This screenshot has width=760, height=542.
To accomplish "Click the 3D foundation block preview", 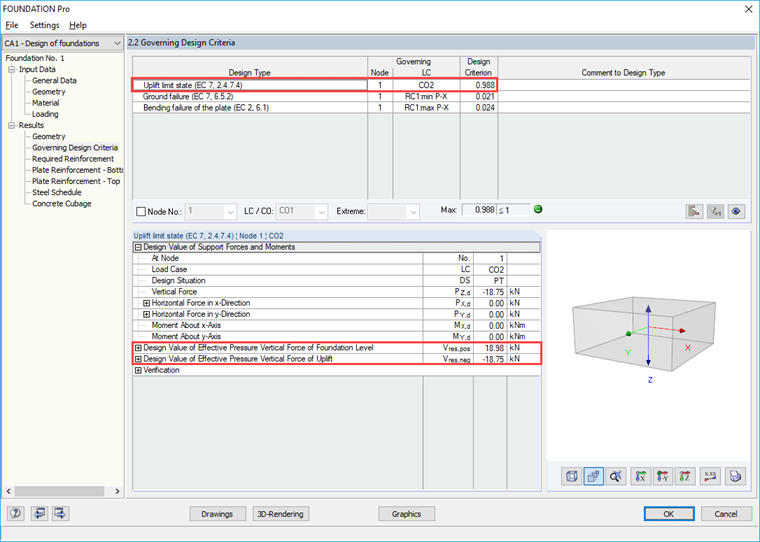I will point(645,335).
